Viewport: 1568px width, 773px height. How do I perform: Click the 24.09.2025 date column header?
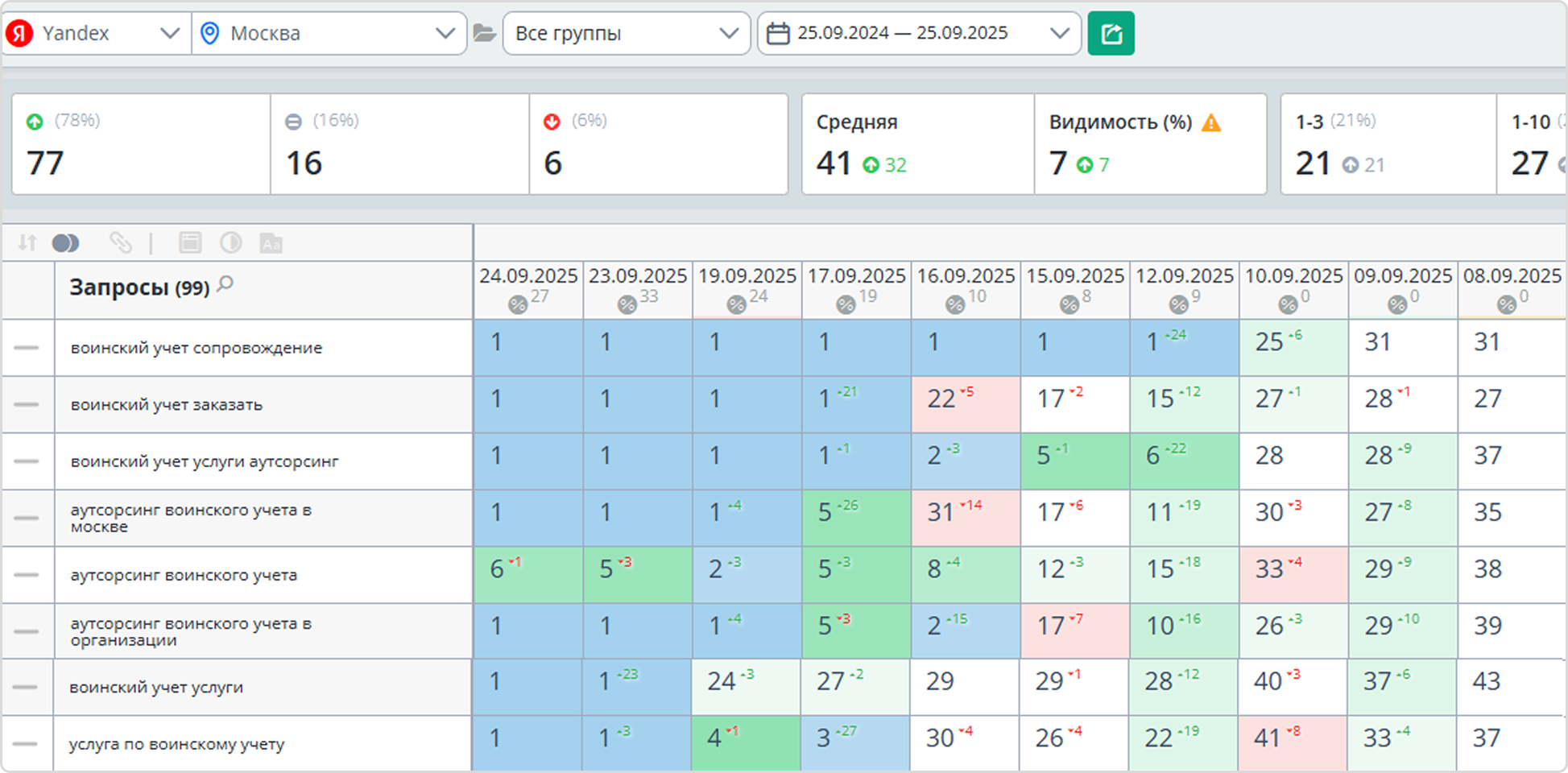point(528,276)
